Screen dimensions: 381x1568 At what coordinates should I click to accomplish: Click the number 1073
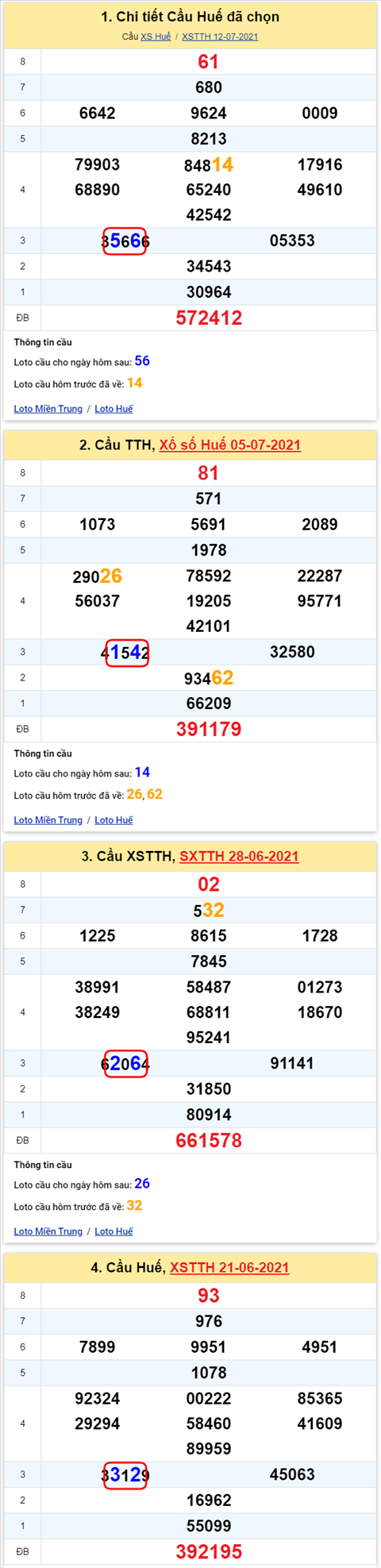coord(98,525)
